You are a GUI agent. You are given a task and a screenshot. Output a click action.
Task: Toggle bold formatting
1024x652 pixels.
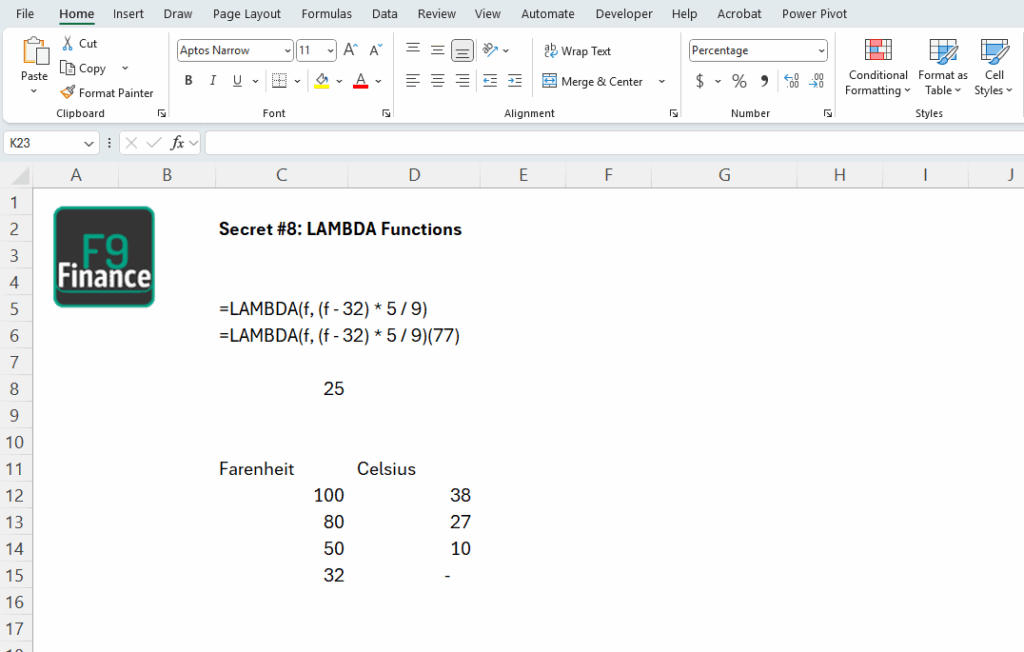pos(188,80)
